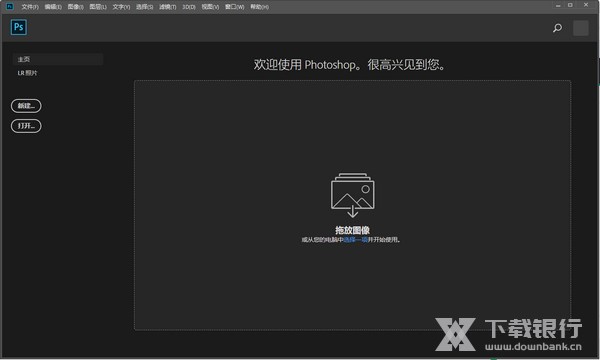Click the user profile avatar square
Image resolution: width=600 pixels, height=360 pixels.
(580, 28)
